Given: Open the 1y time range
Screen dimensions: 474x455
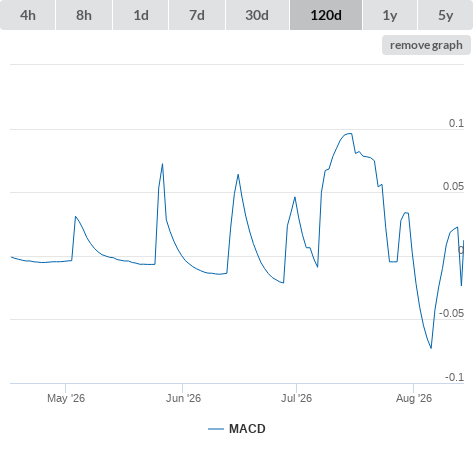Looking at the screenshot, I should click(390, 15).
